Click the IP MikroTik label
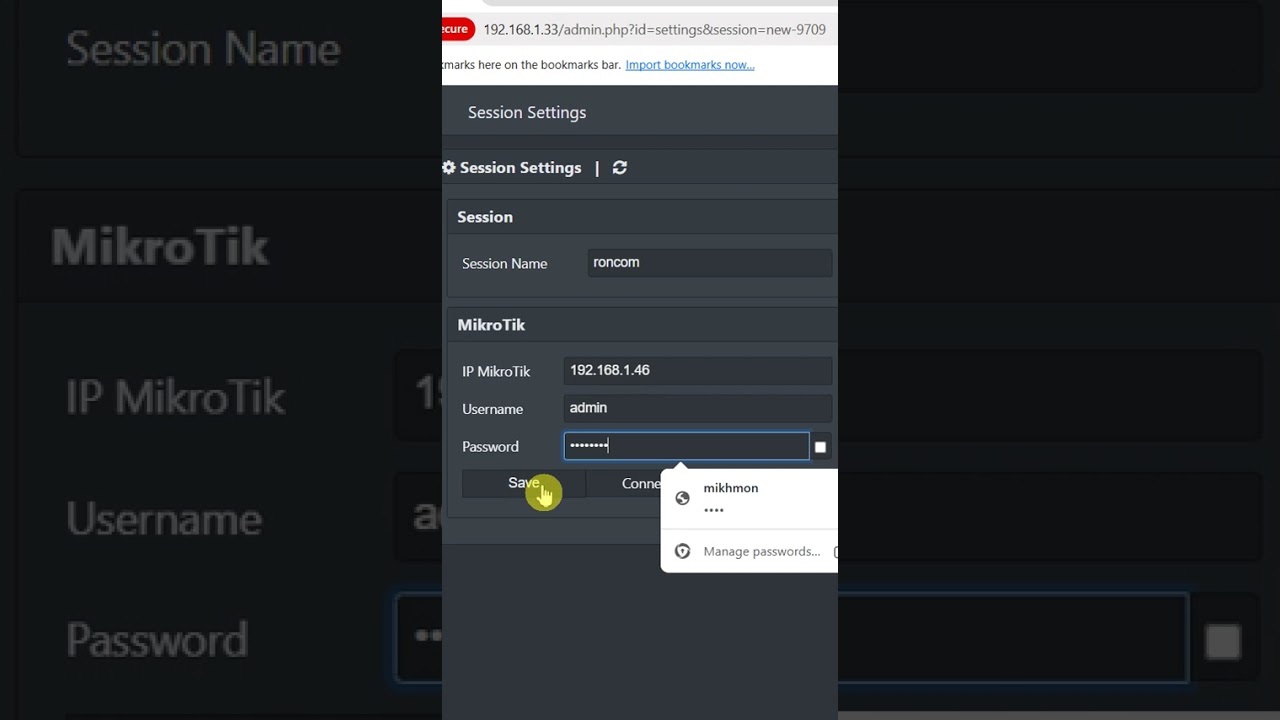 (496, 371)
